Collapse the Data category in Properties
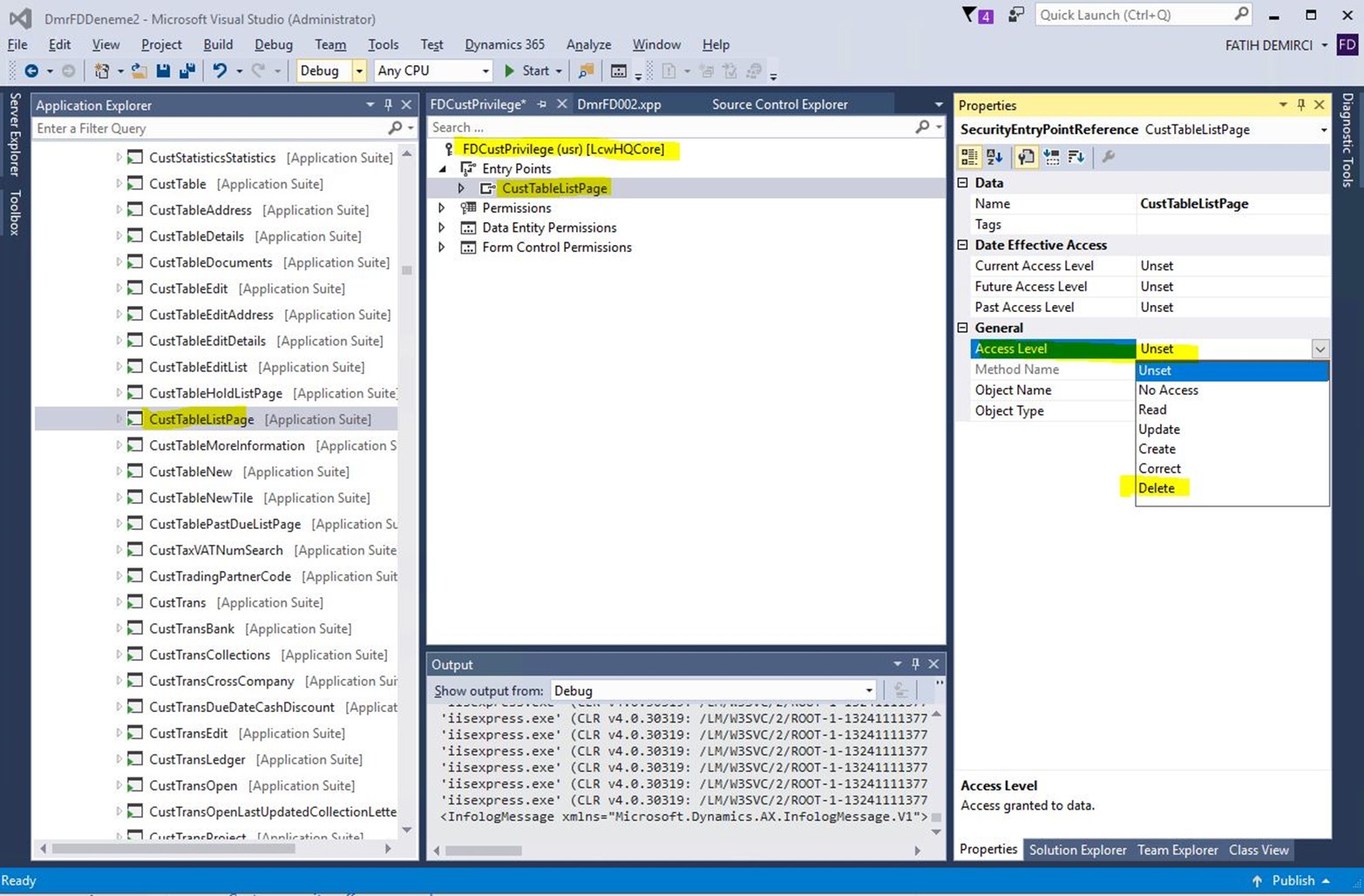 (x=963, y=183)
